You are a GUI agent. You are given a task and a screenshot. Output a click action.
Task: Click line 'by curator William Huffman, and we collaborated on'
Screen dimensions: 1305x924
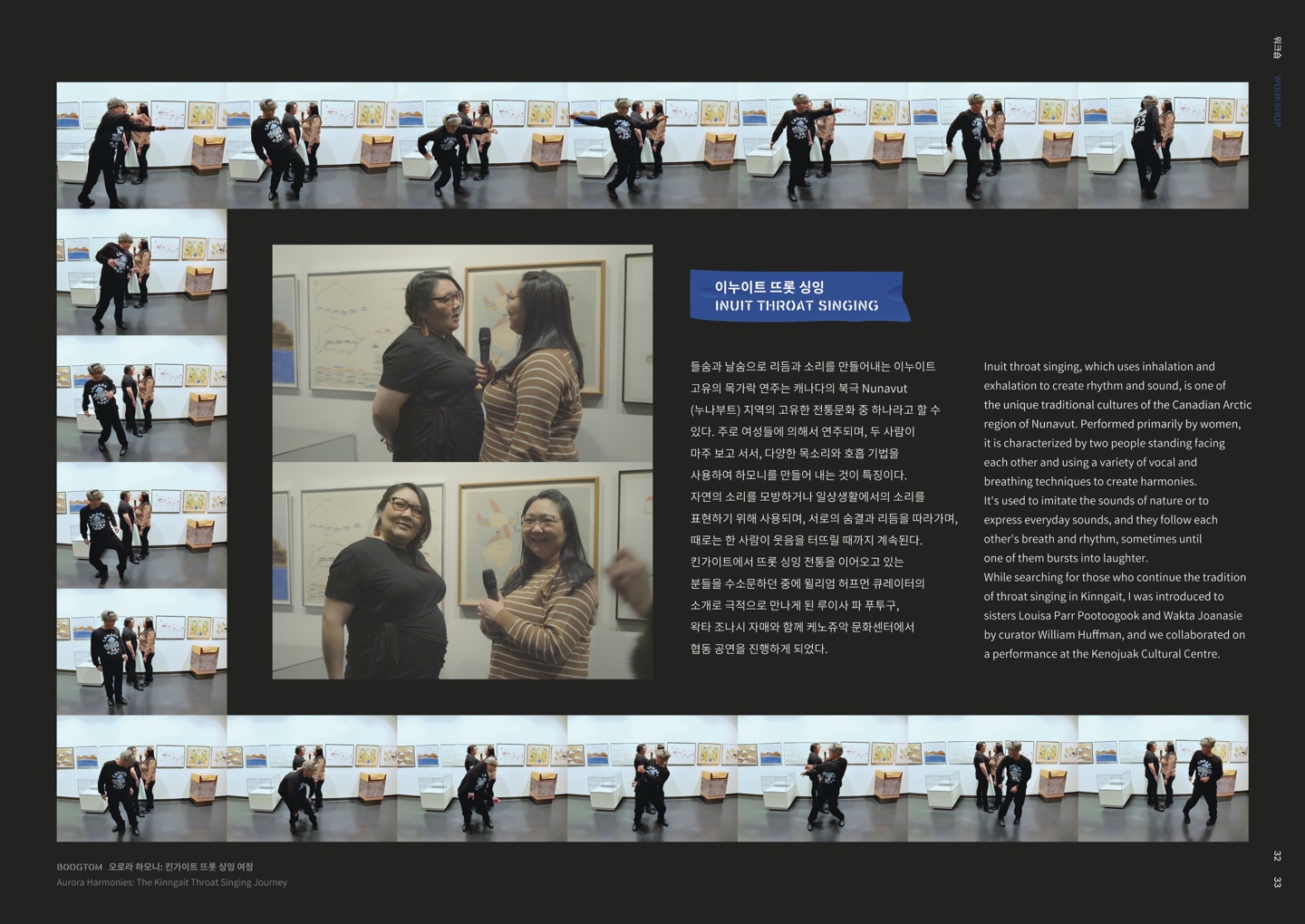click(x=1114, y=635)
